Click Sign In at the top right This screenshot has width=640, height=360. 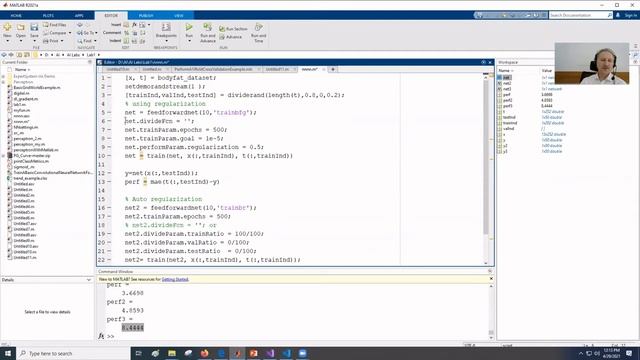(631, 15)
